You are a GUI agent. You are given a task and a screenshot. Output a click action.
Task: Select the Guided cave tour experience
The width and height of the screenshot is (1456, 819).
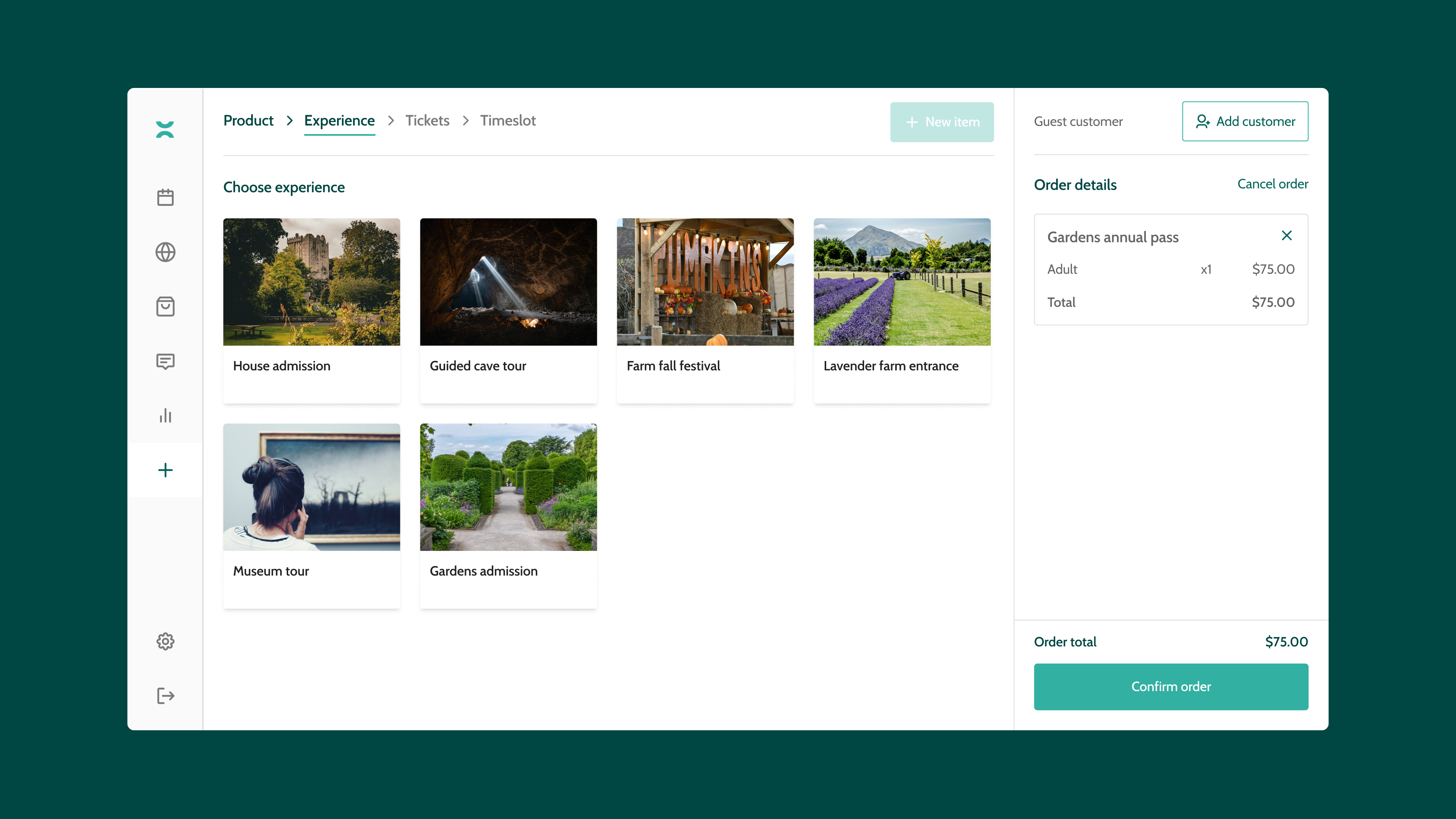point(508,311)
